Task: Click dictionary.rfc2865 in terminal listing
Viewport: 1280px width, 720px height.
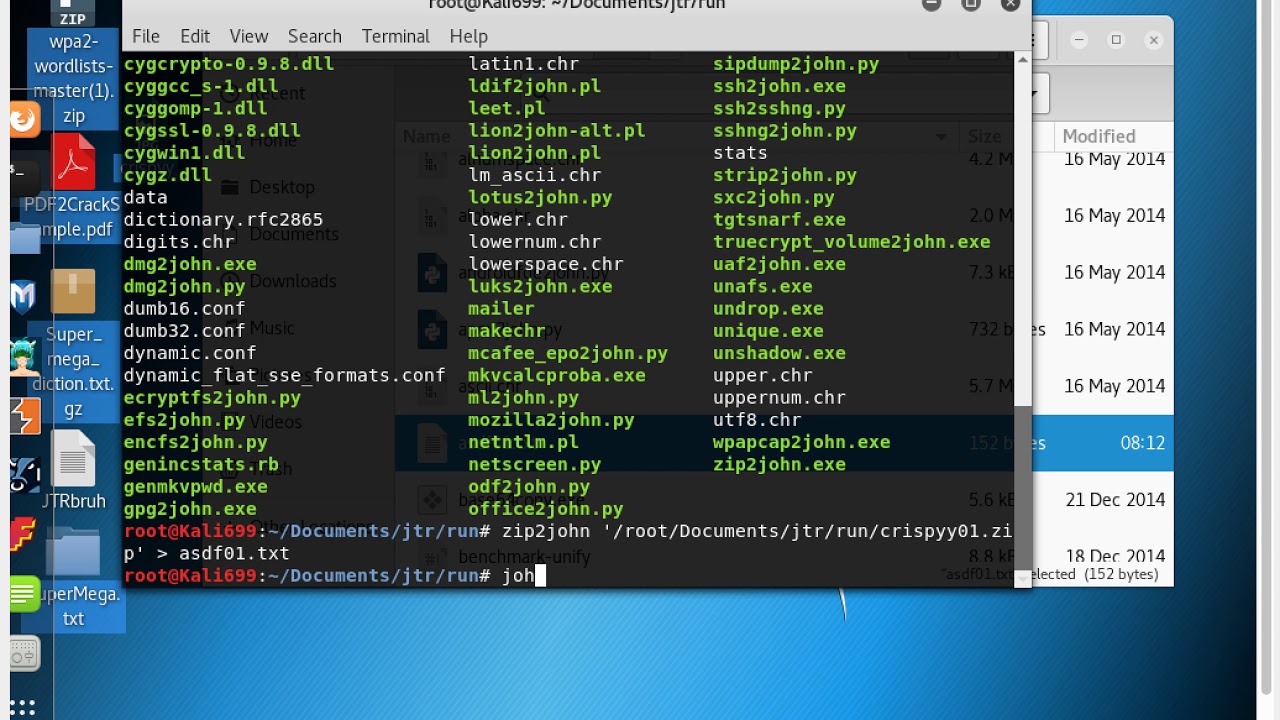Action: pyautogui.click(x=223, y=220)
